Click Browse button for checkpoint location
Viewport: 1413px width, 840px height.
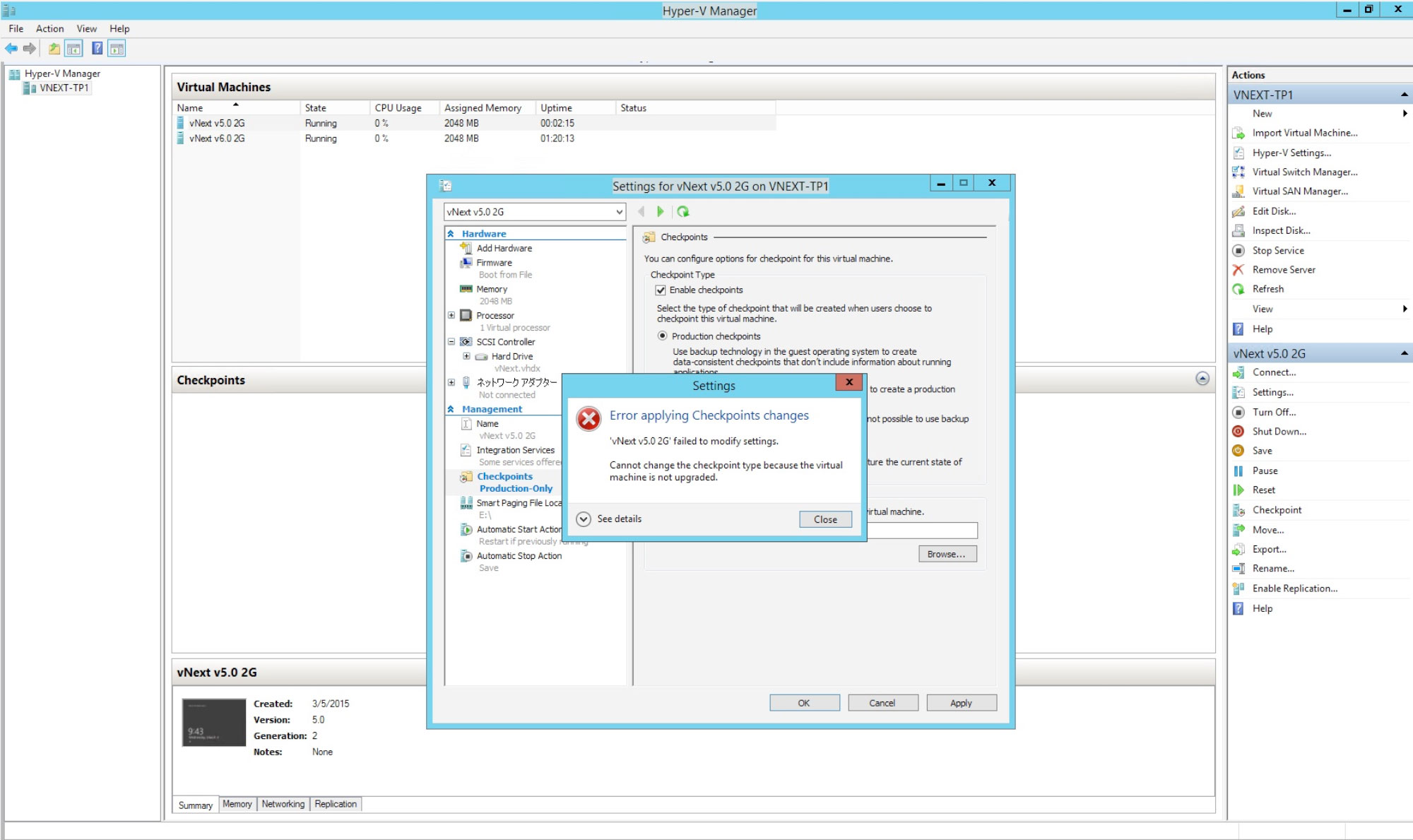[947, 554]
